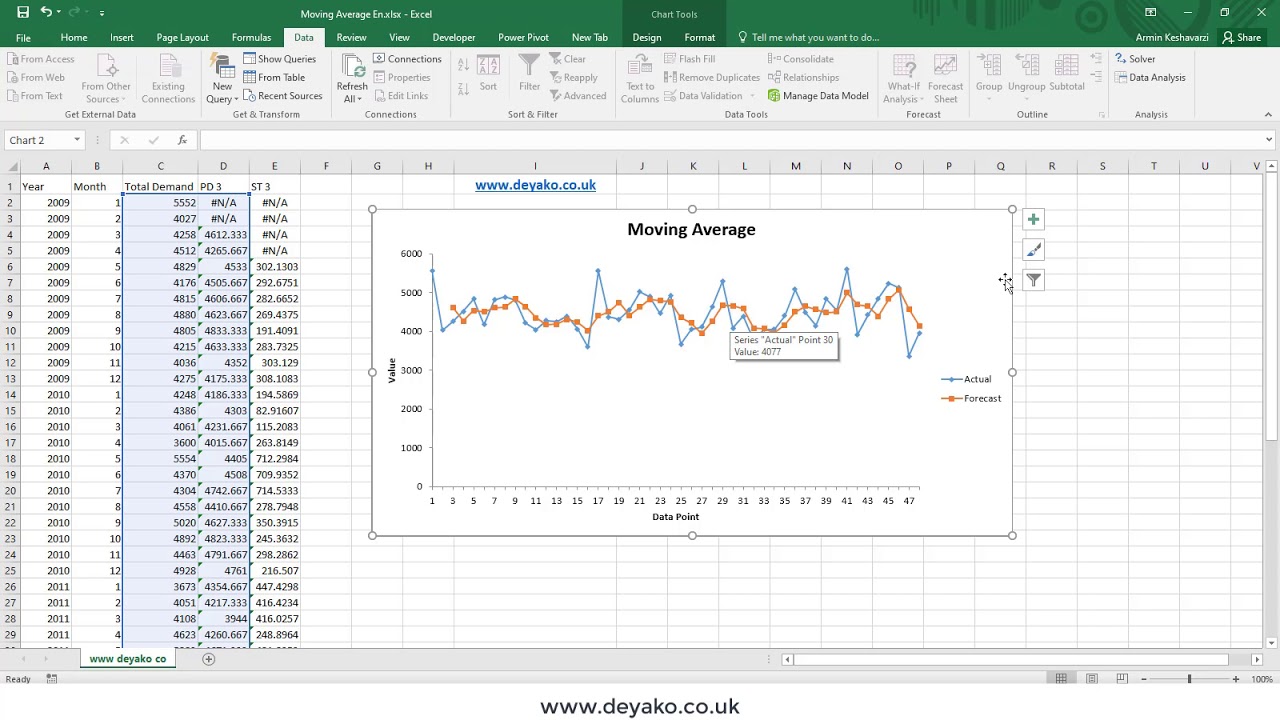Switch to the Insert tab

point(122,38)
